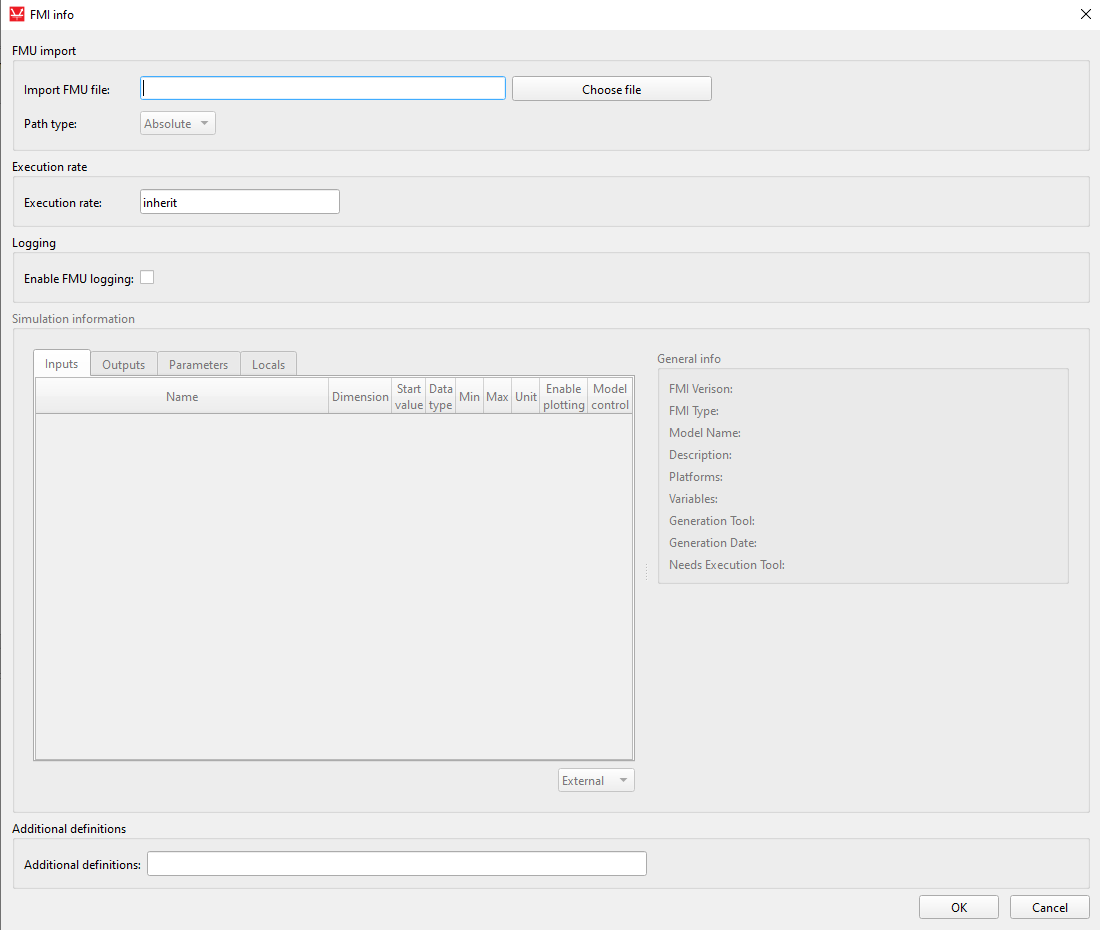Switch to the Inputs tab

click(62, 364)
